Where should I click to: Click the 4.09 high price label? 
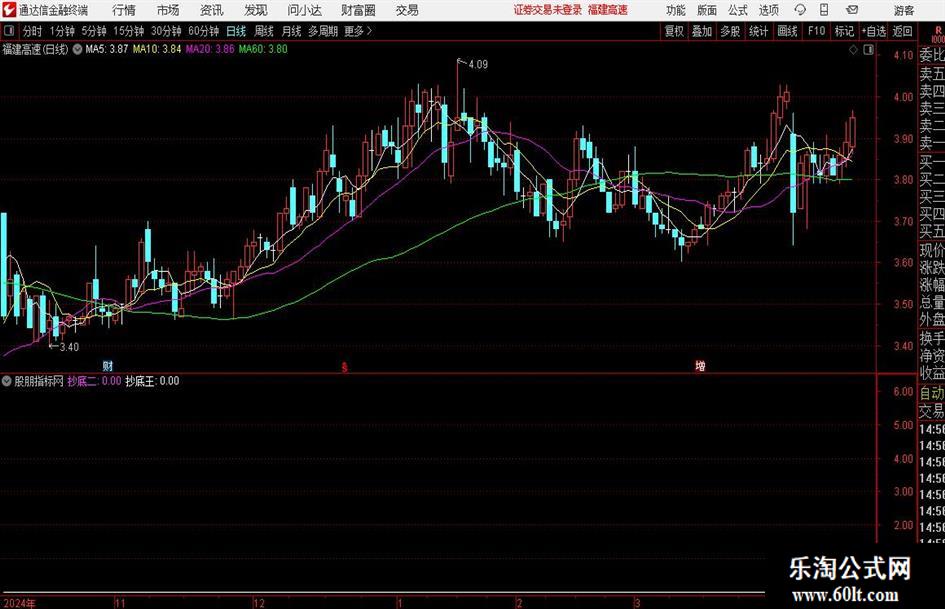point(478,65)
